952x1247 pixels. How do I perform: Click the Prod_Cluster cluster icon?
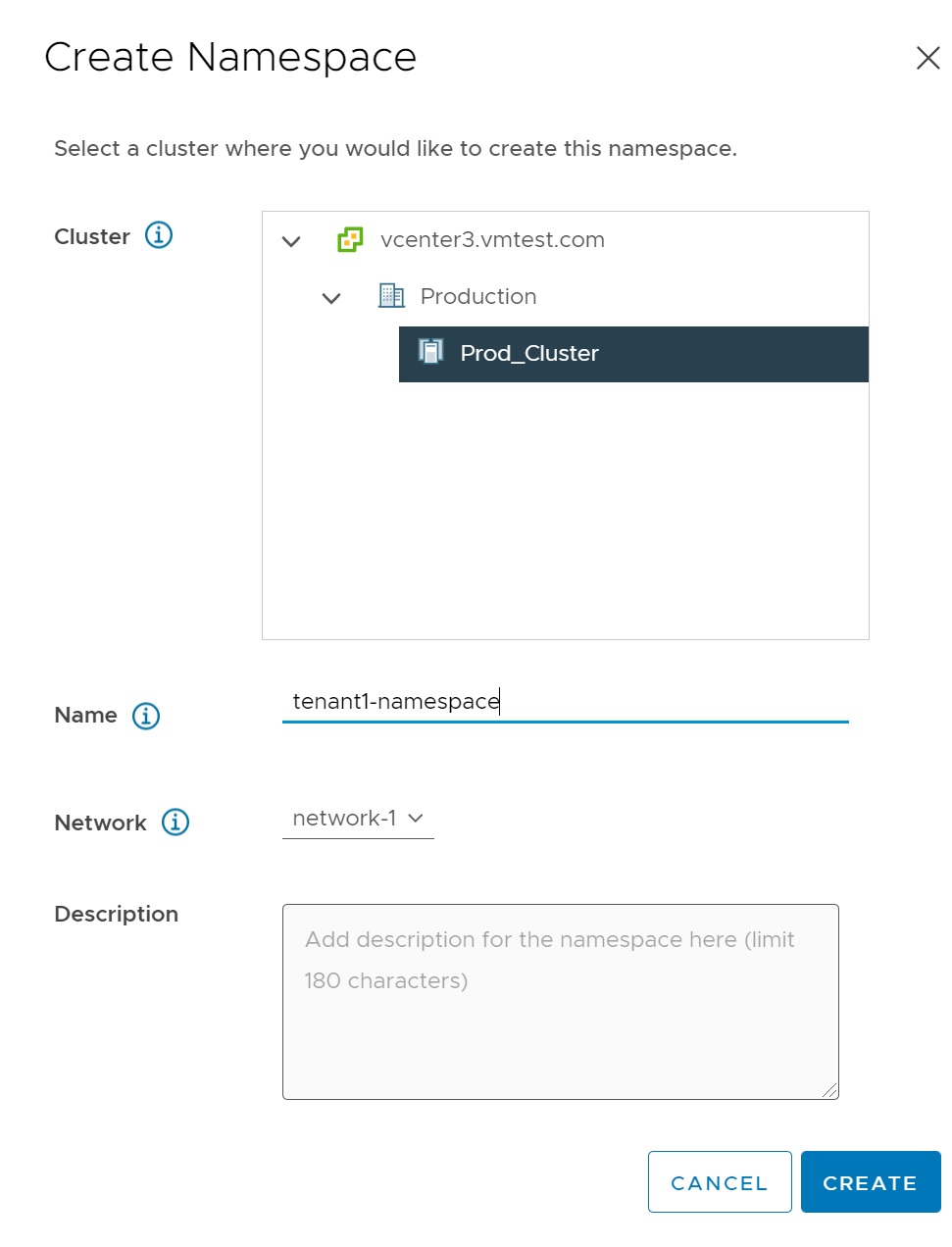click(431, 352)
